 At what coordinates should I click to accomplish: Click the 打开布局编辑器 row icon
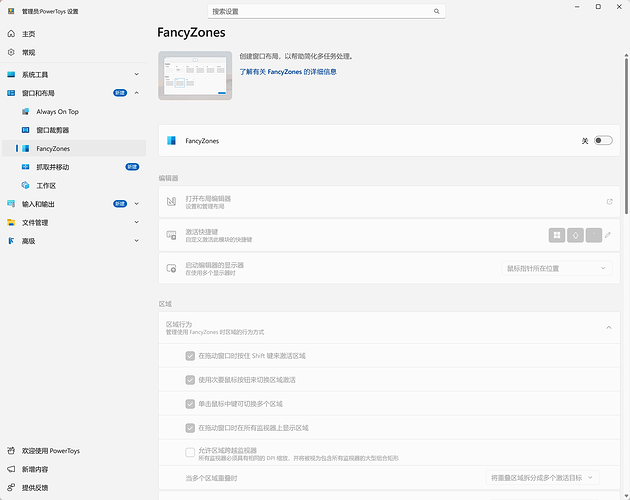(172, 201)
